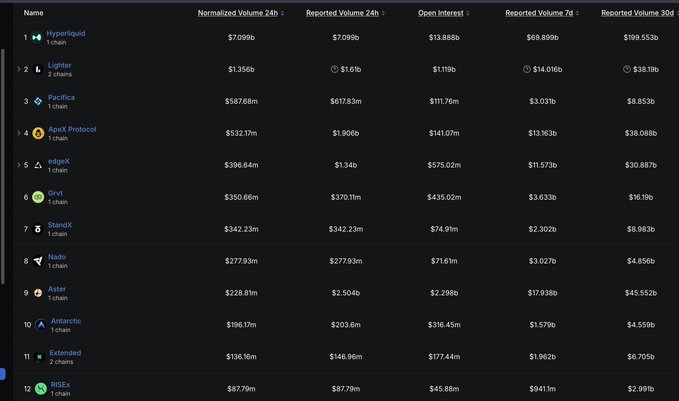Select Extended's $136.16m normalized volume
Image resolution: width=679 pixels, height=401 pixels.
point(241,357)
